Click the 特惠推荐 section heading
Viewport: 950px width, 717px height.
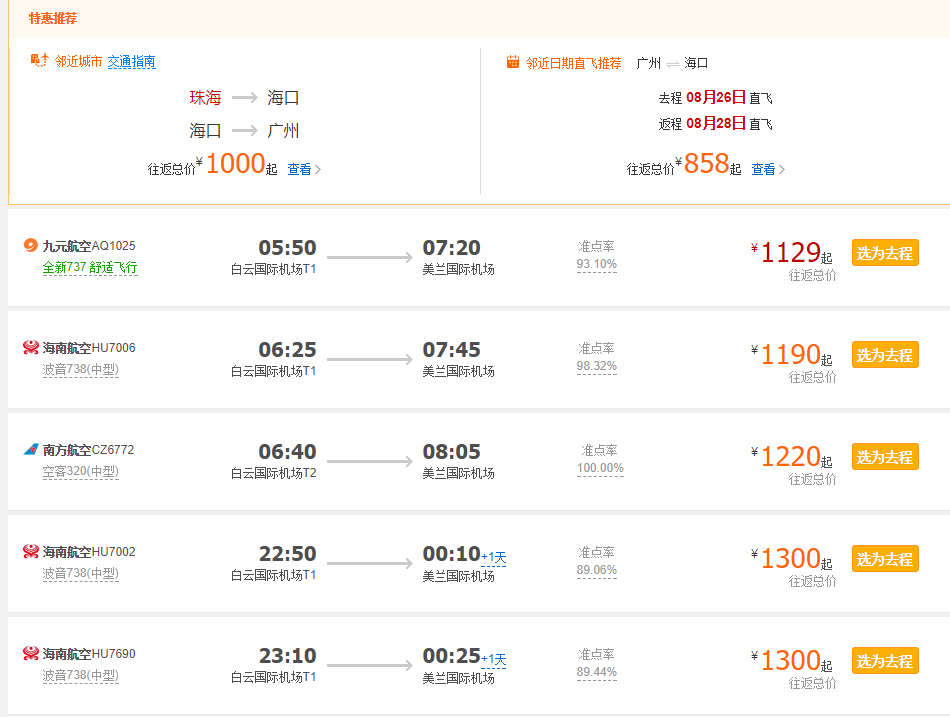(53, 18)
